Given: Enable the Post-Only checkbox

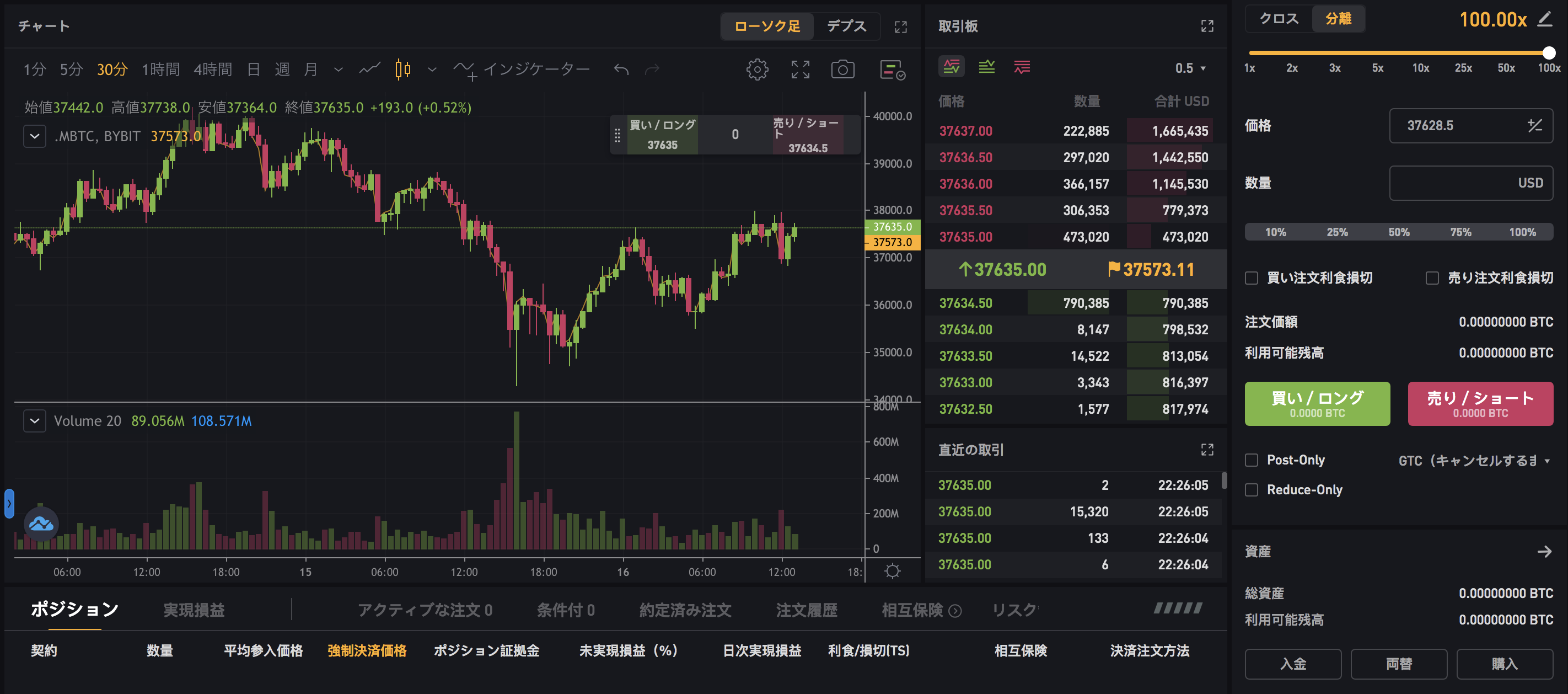Looking at the screenshot, I should click(x=1252, y=460).
